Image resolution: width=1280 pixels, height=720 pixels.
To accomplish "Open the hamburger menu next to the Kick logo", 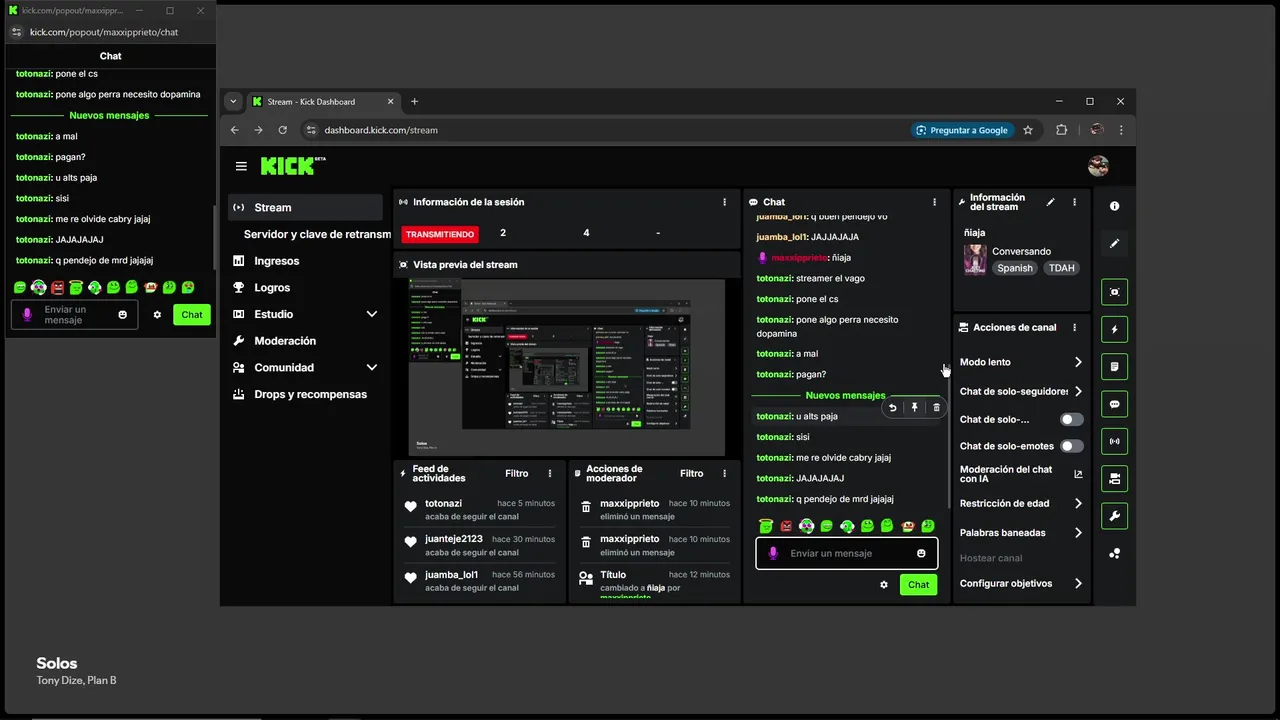I will coord(241,166).
